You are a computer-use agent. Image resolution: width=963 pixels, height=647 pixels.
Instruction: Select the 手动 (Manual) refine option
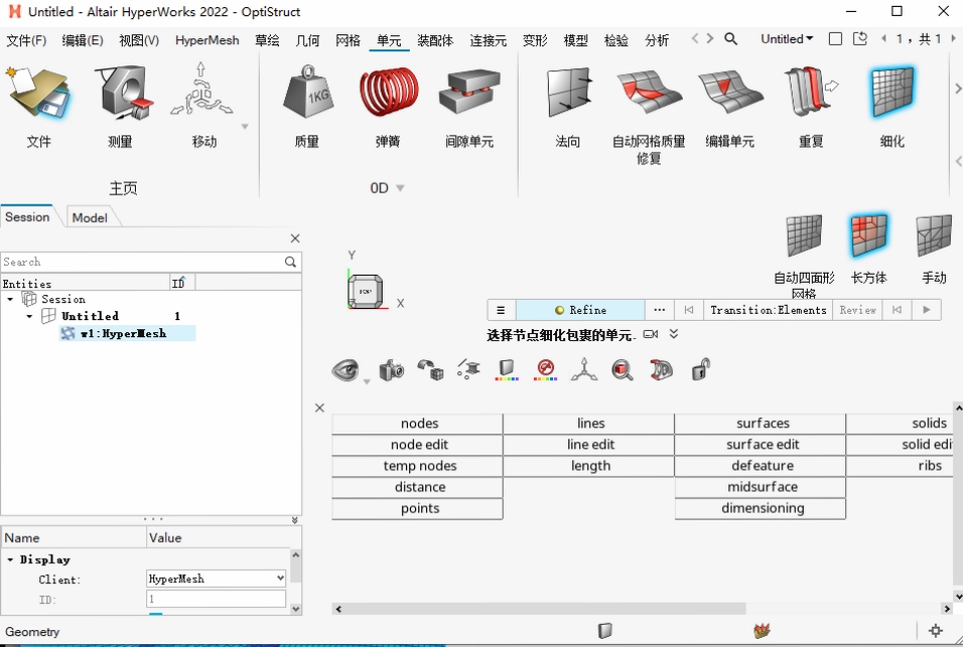pos(934,236)
